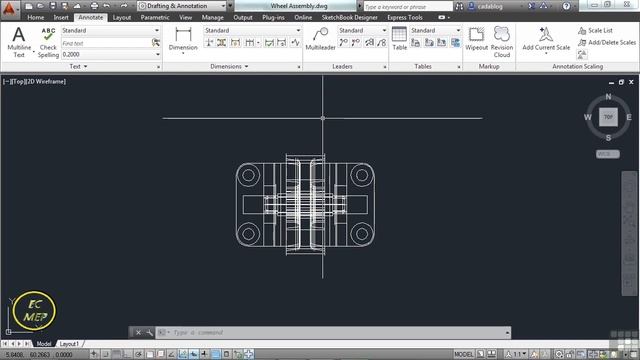Toggle Ortho Mode in the status bar
Viewport: 640px width, 360px height.
(128, 354)
